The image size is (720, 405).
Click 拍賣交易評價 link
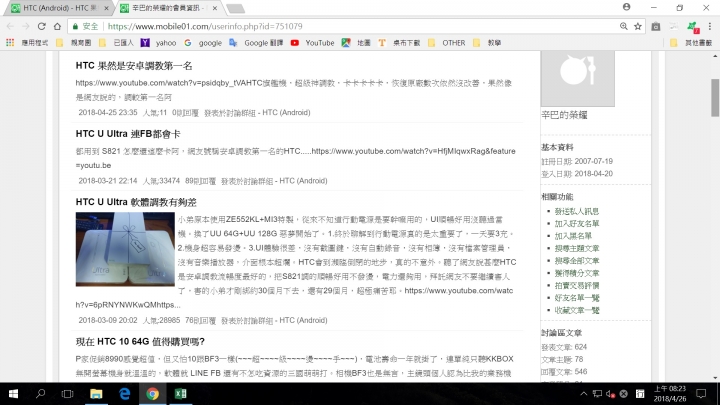point(577,286)
